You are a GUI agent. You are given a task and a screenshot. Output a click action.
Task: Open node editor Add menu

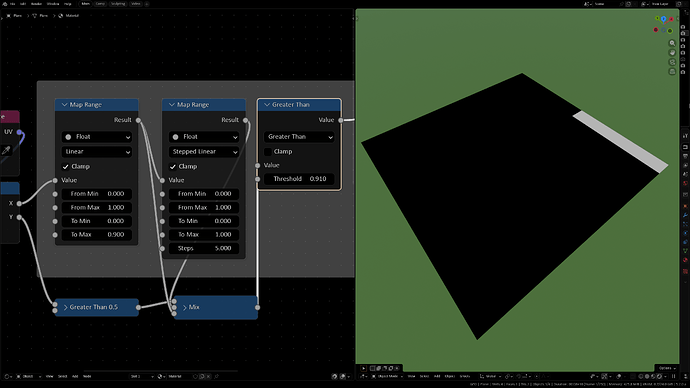tap(75, 376)
